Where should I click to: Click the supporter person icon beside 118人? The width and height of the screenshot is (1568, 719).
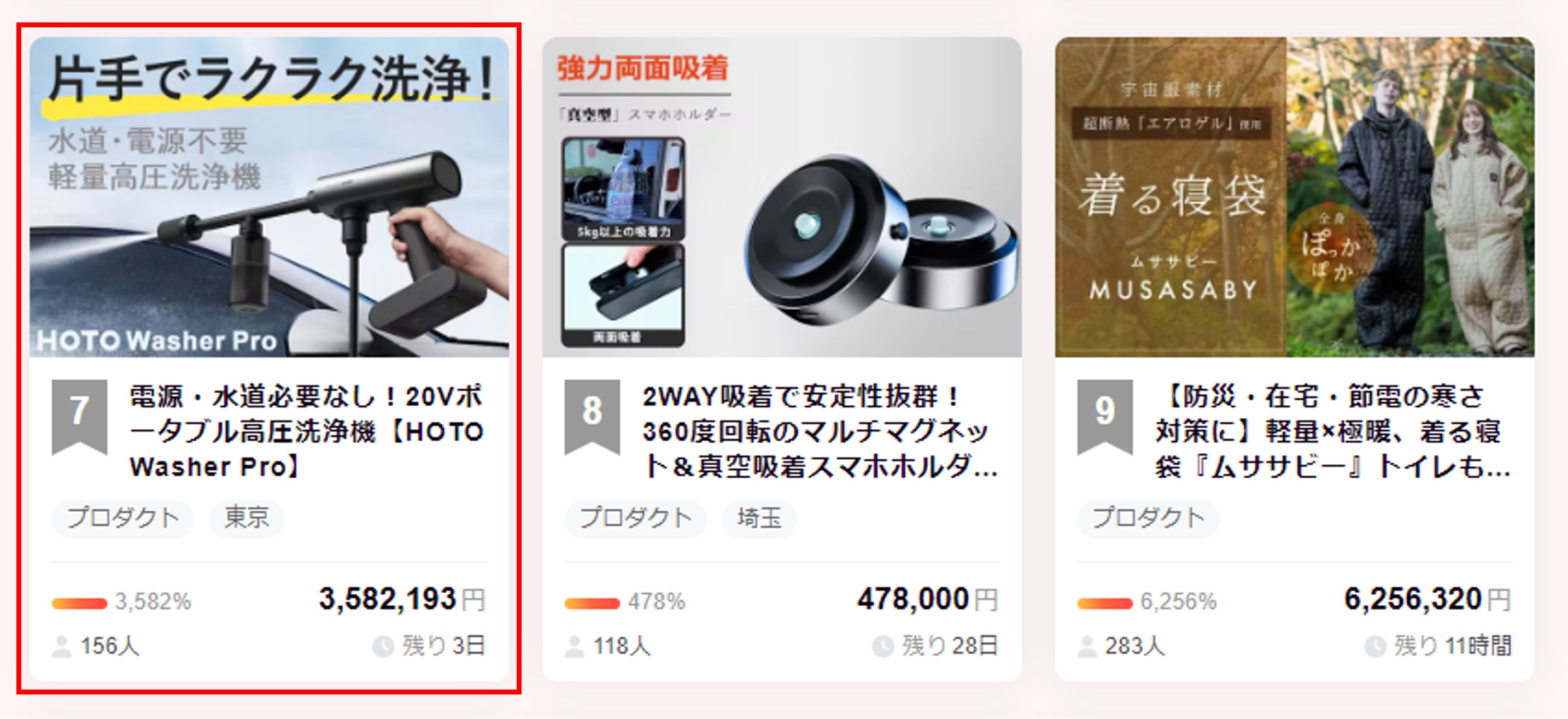point(574,646)
